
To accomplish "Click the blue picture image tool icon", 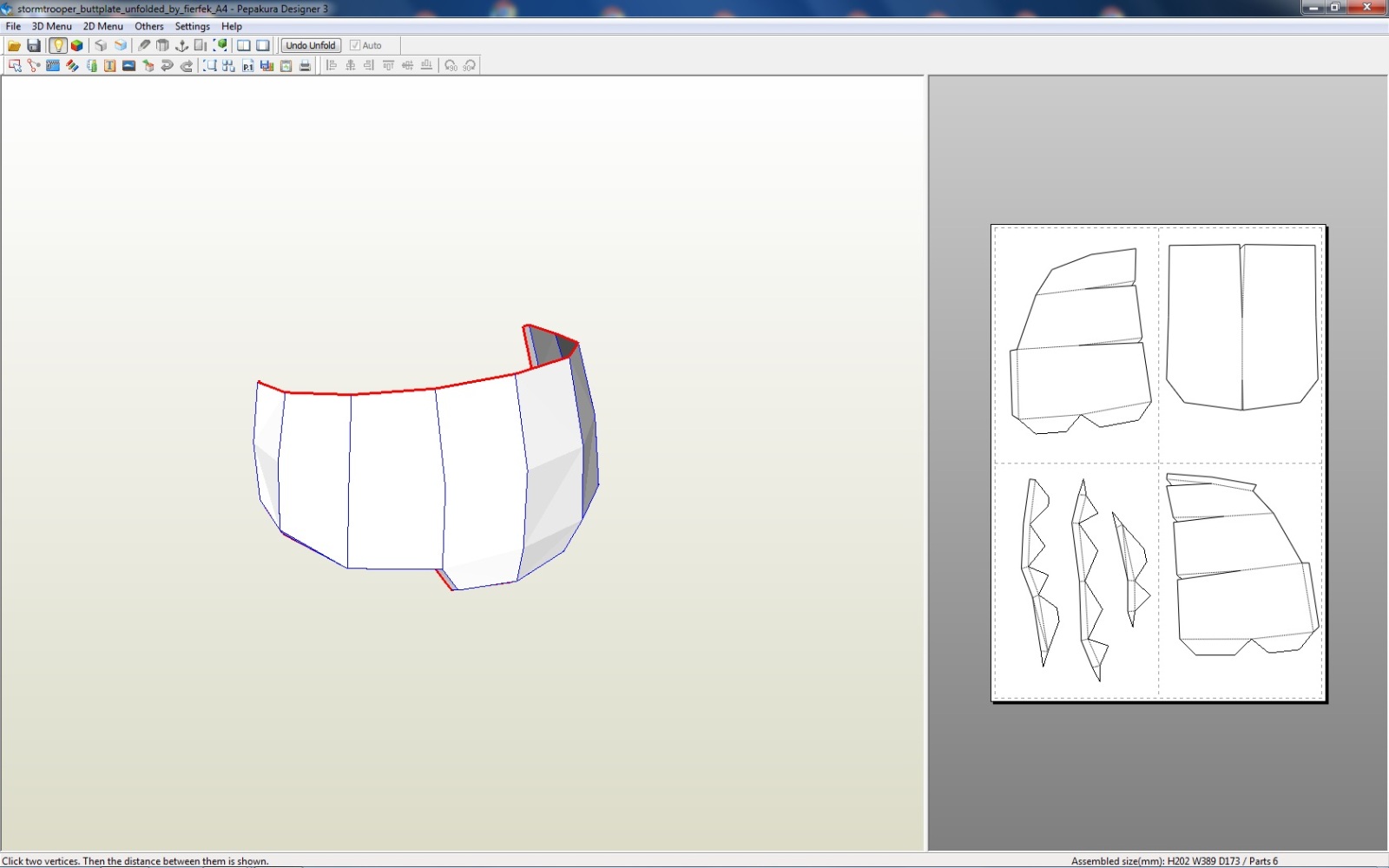I will (x=129, y=65).
